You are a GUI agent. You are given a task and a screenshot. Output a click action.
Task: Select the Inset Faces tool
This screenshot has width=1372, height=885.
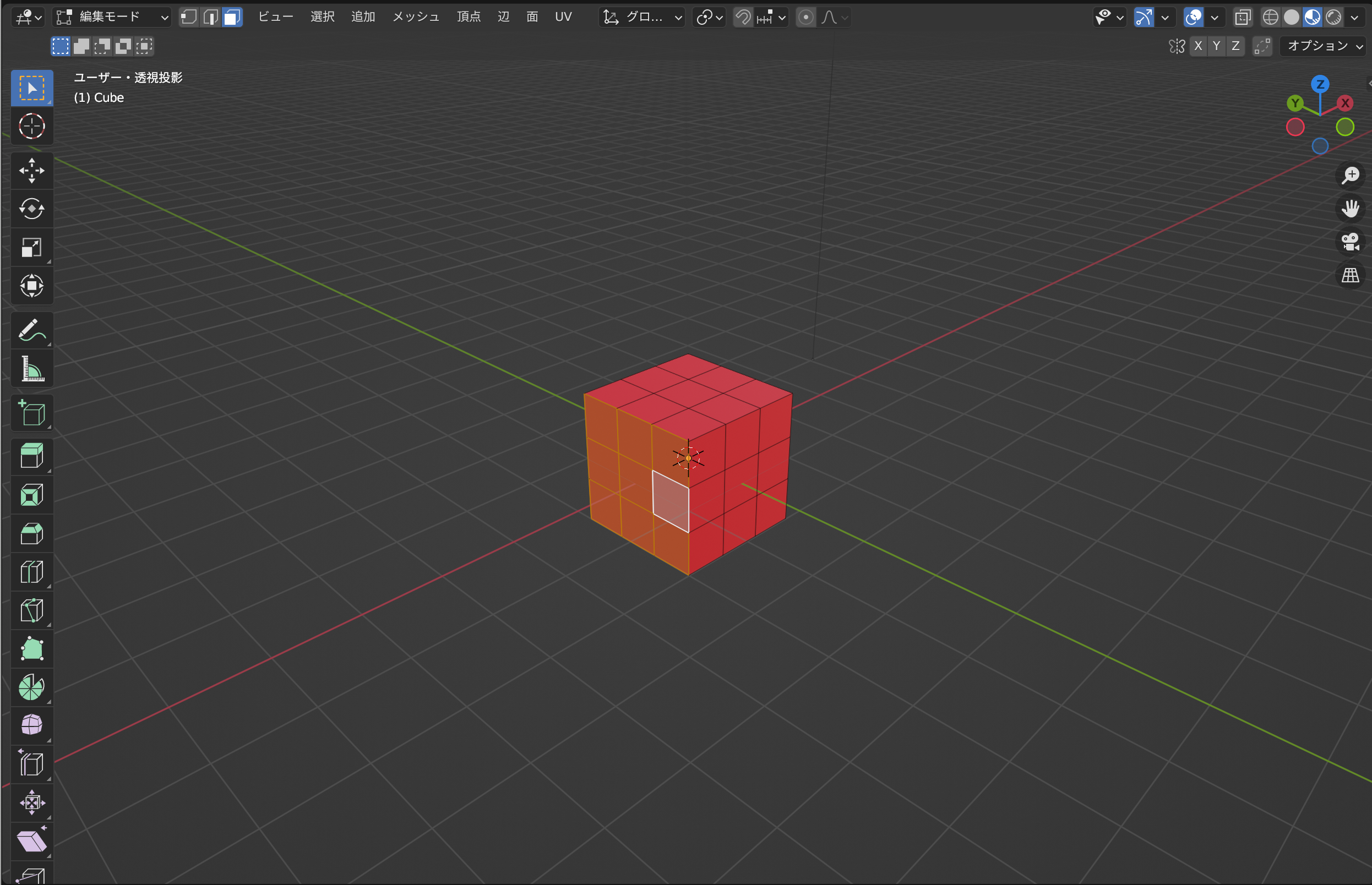point(31,495)
